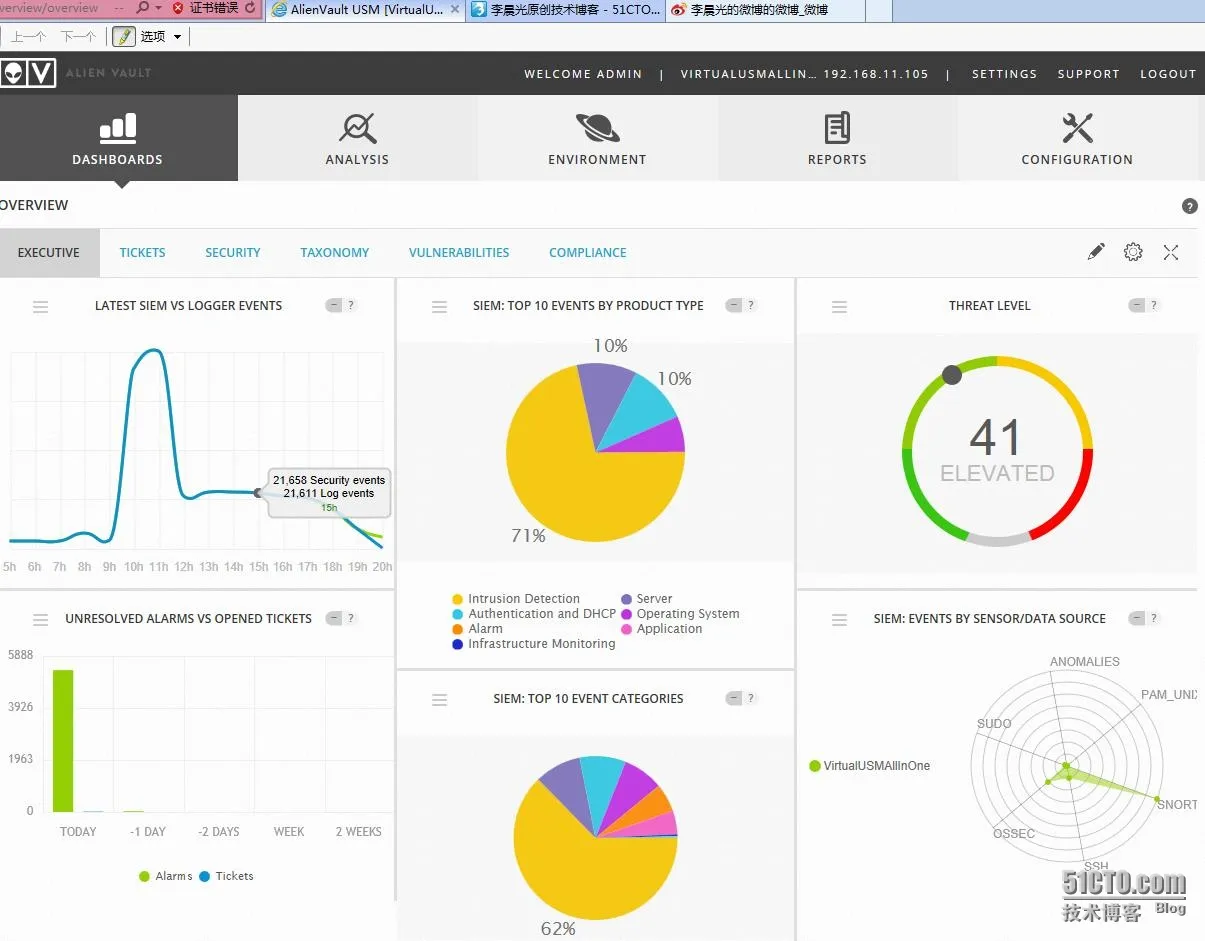Open the Configuration tools icon

pyautogui.click(x=1077, y=128)
